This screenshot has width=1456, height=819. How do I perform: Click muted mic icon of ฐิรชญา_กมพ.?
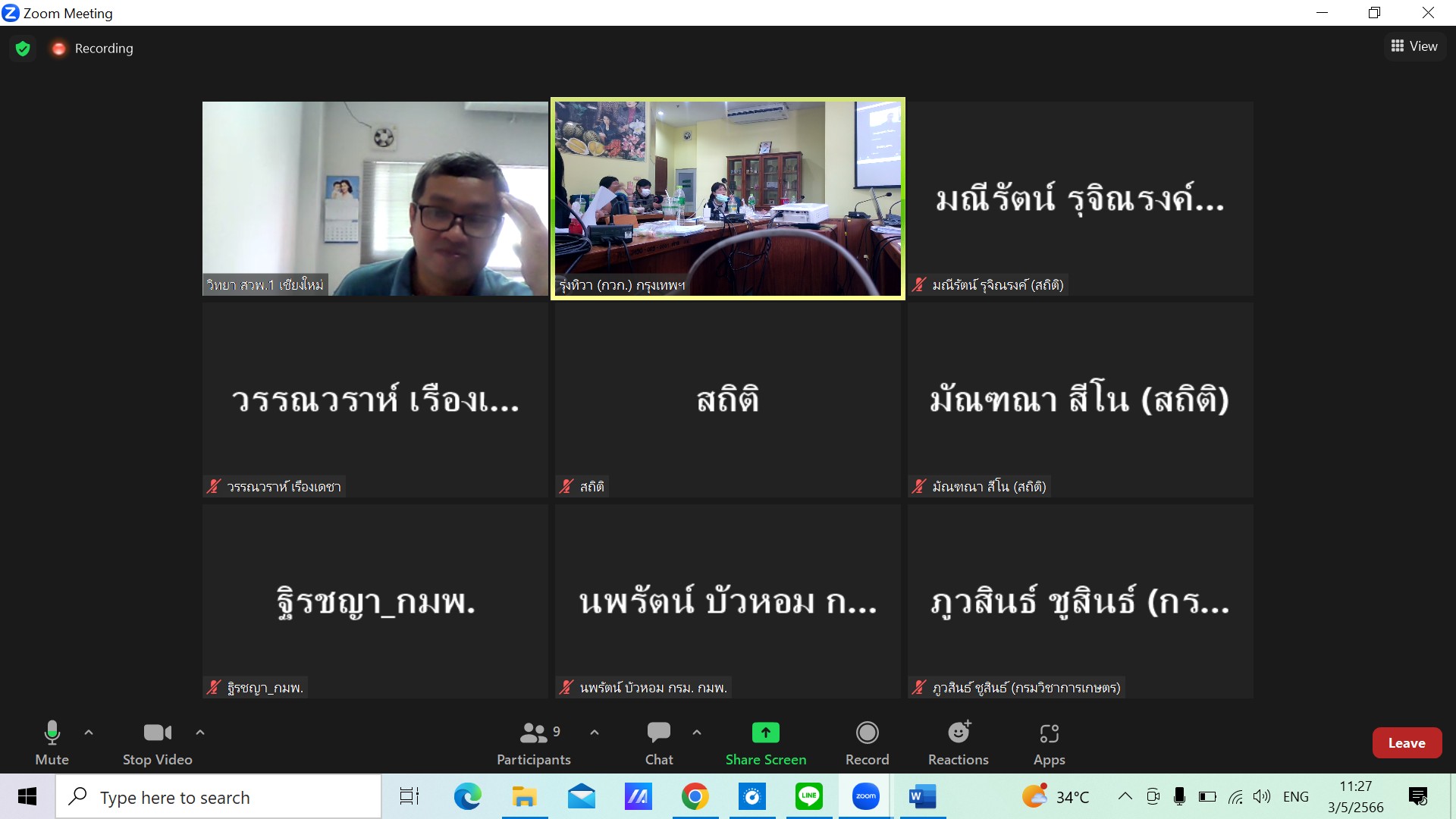click(x=214, y=688)
